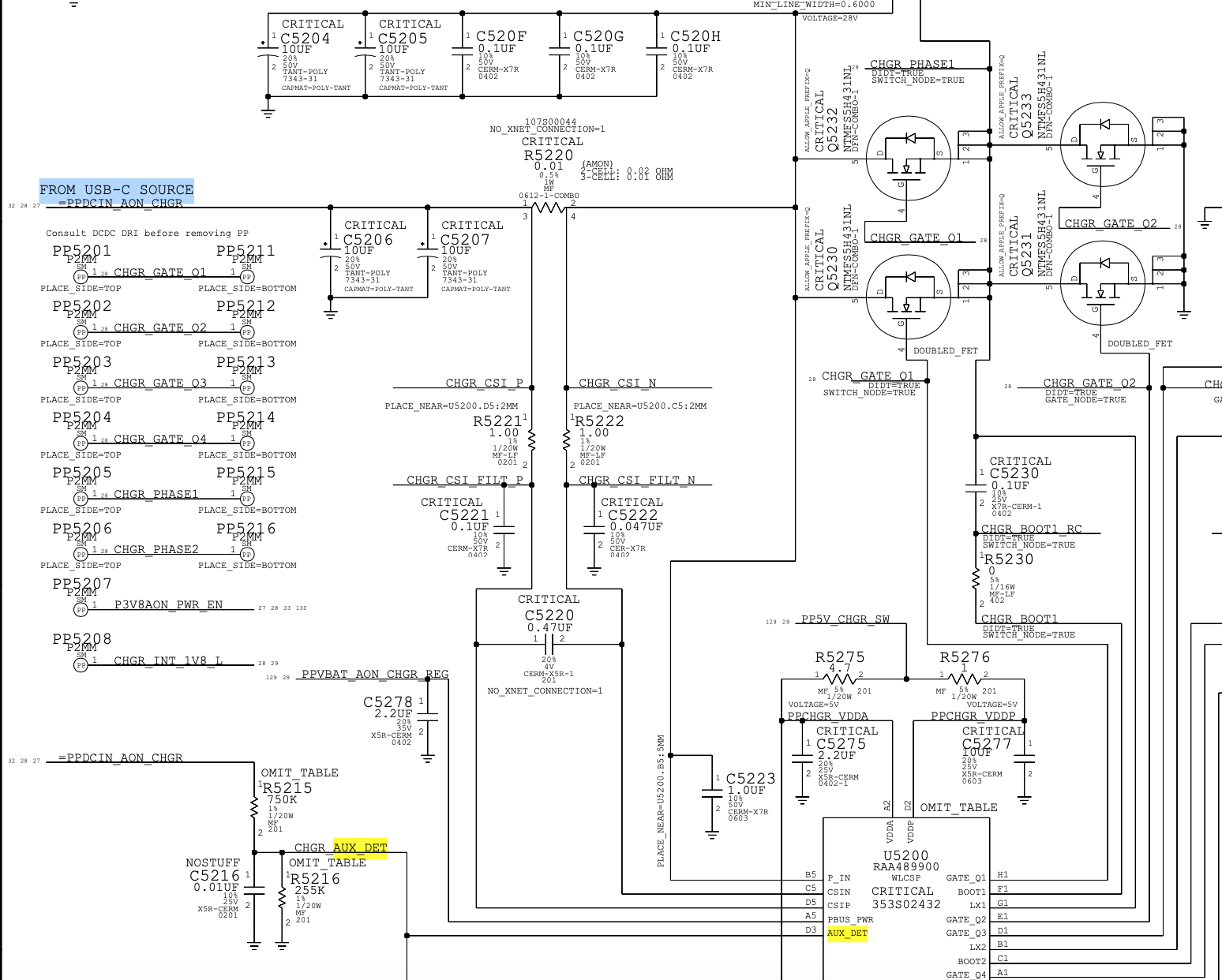Screen dimensions: 1222x980
Task: Click the R5220 sense resistor zigzag symbol
Action: click(549, 208)
